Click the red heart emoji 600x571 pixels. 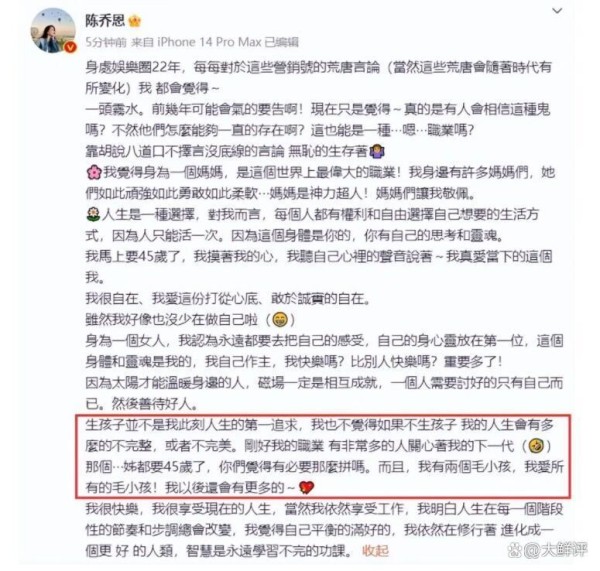tap(307, 488)
